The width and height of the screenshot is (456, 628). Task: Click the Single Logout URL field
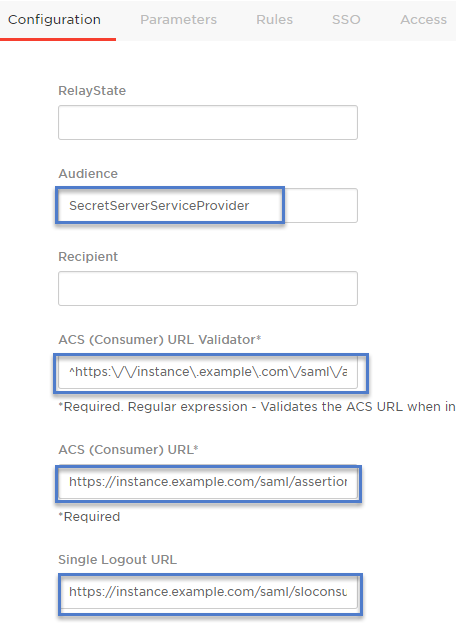click(x=208, y=592)
